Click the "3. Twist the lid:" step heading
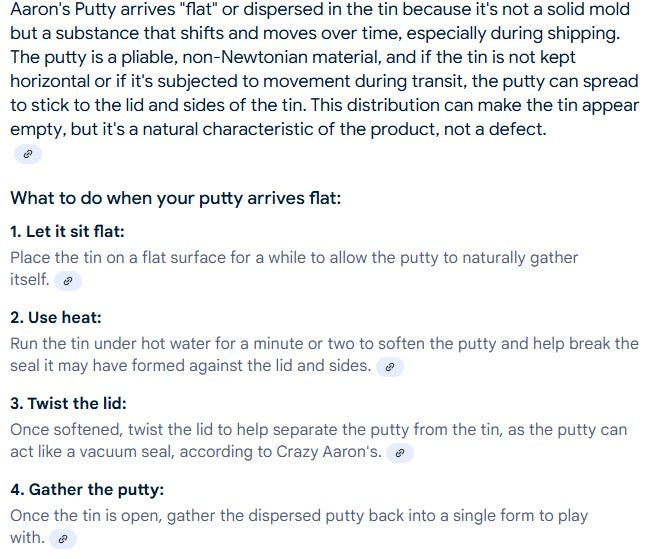The image size is (646, 559). pos(68,404)
